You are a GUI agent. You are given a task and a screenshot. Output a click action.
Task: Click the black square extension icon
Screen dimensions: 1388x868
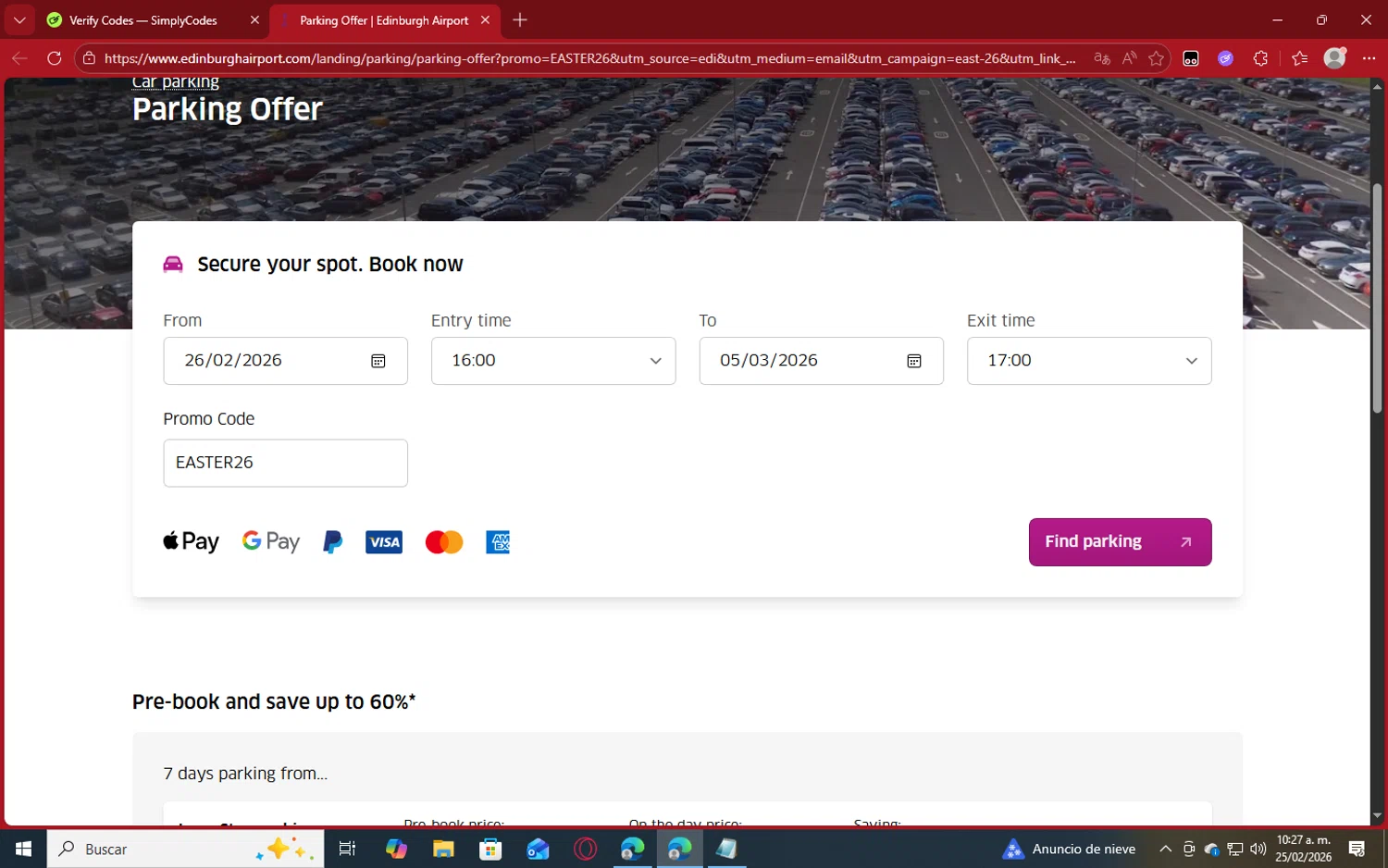tap(1191, 58)
